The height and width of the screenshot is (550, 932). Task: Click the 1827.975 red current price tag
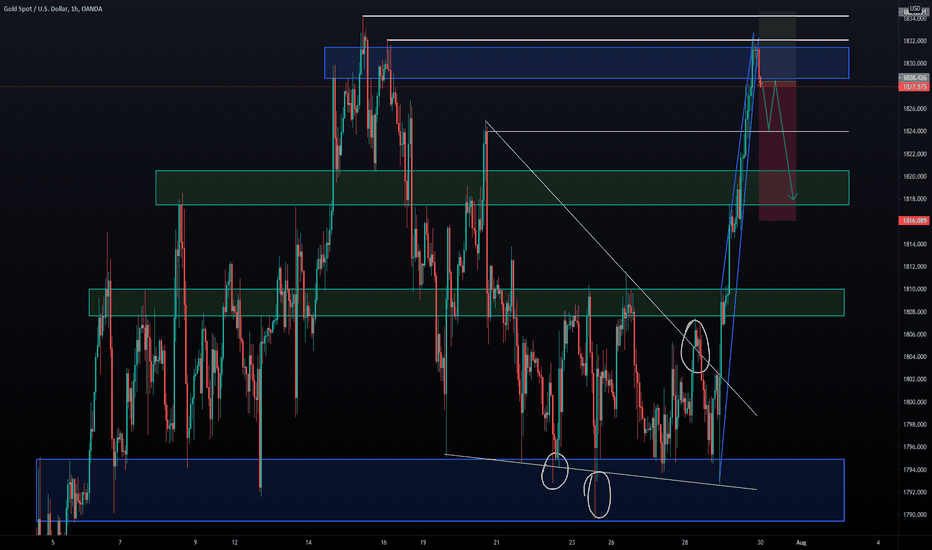[x=914, y=87]
